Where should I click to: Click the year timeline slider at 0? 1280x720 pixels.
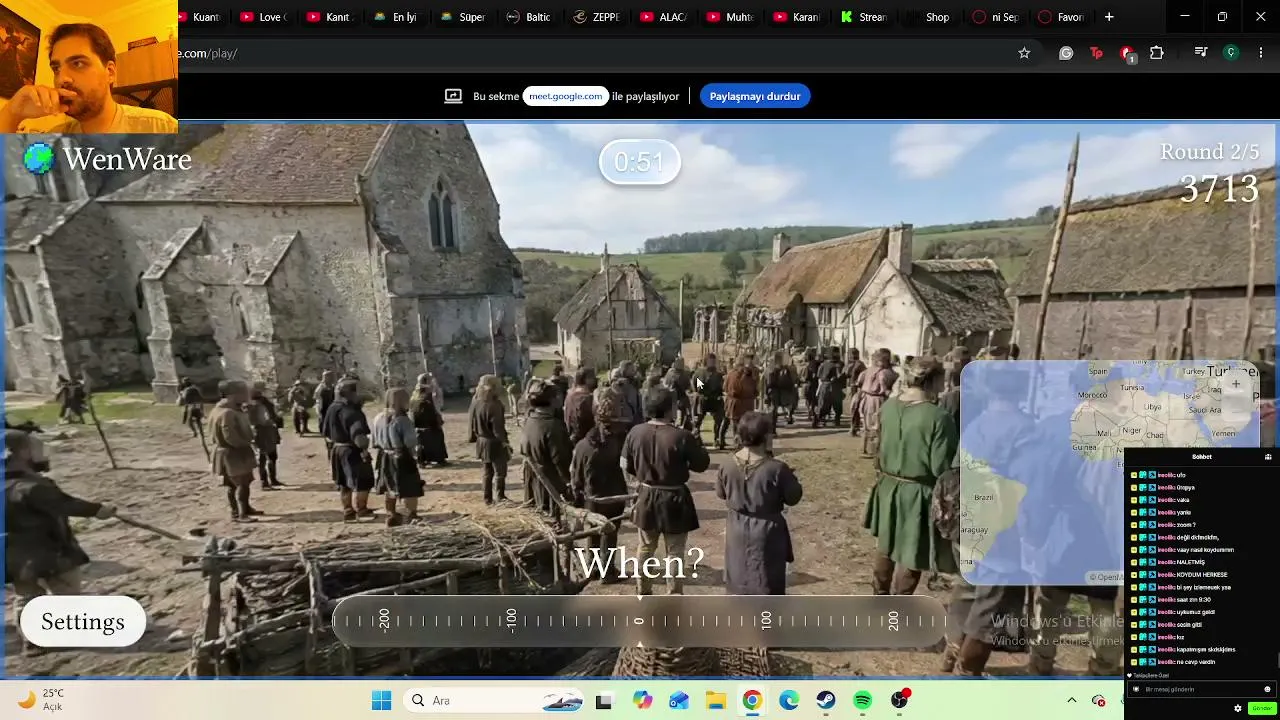click(639, 621)
